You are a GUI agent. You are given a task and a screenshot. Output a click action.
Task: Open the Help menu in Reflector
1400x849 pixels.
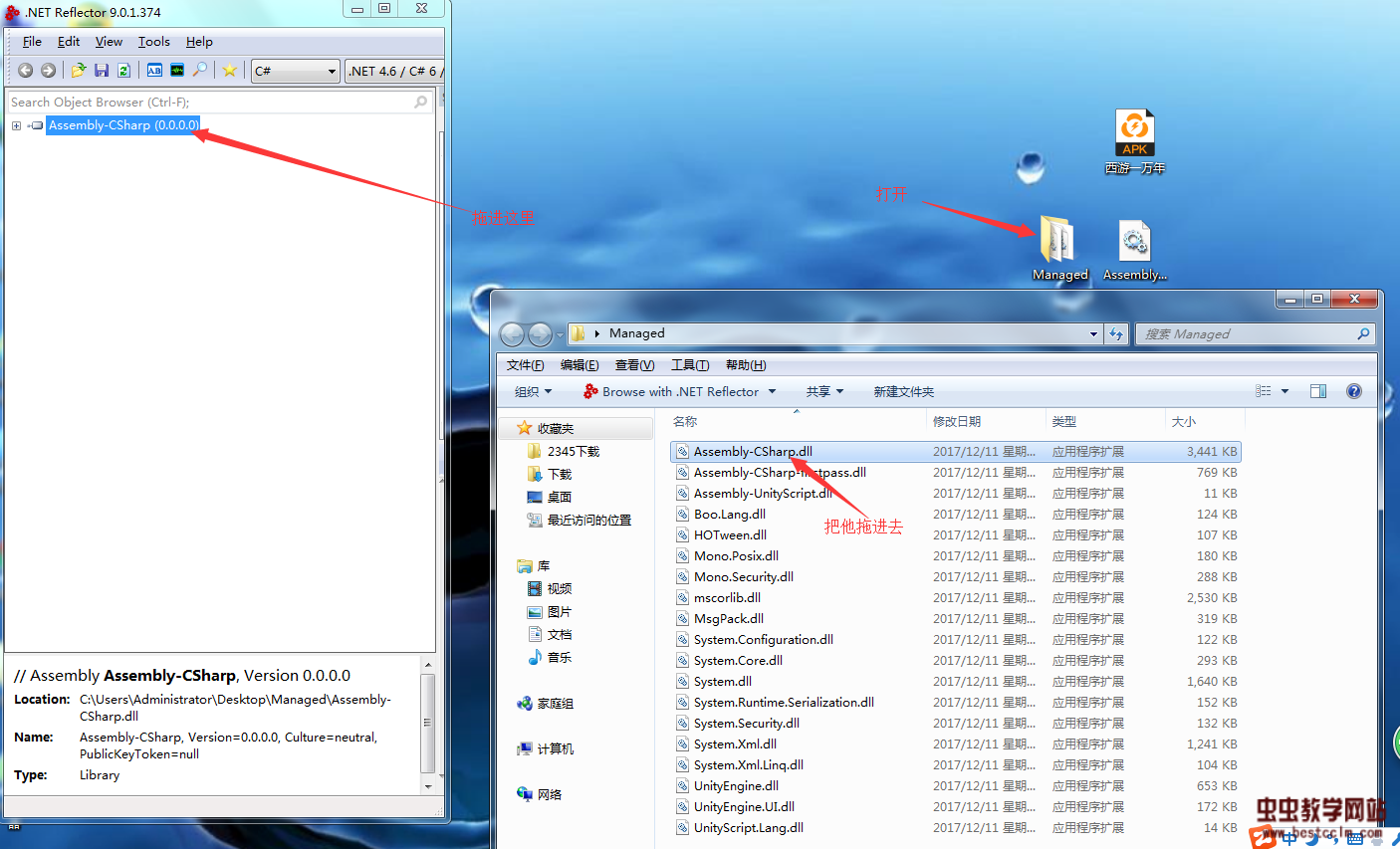(x=199, y=42)
